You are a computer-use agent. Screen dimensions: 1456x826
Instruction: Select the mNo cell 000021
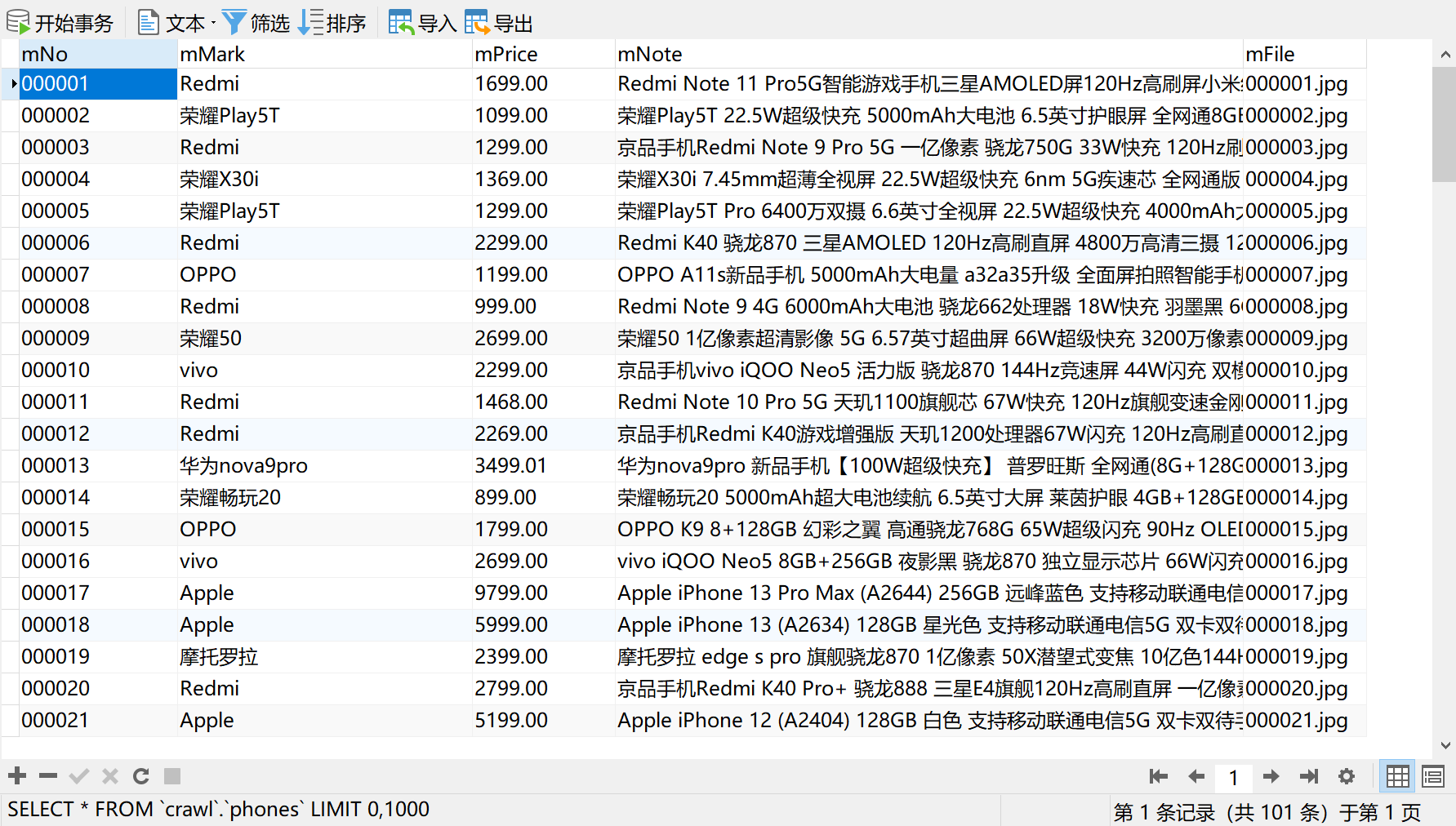pyautogui.click(x=98, y=721)
